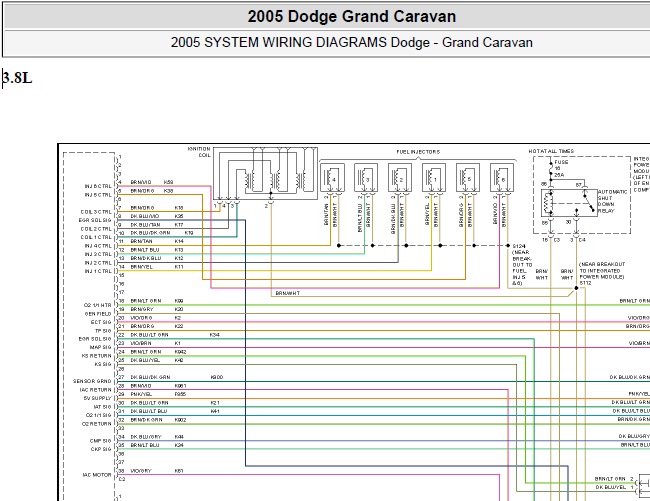
Task: Click the 'SENSOR GRND' pin label
Action: (92, 381)
